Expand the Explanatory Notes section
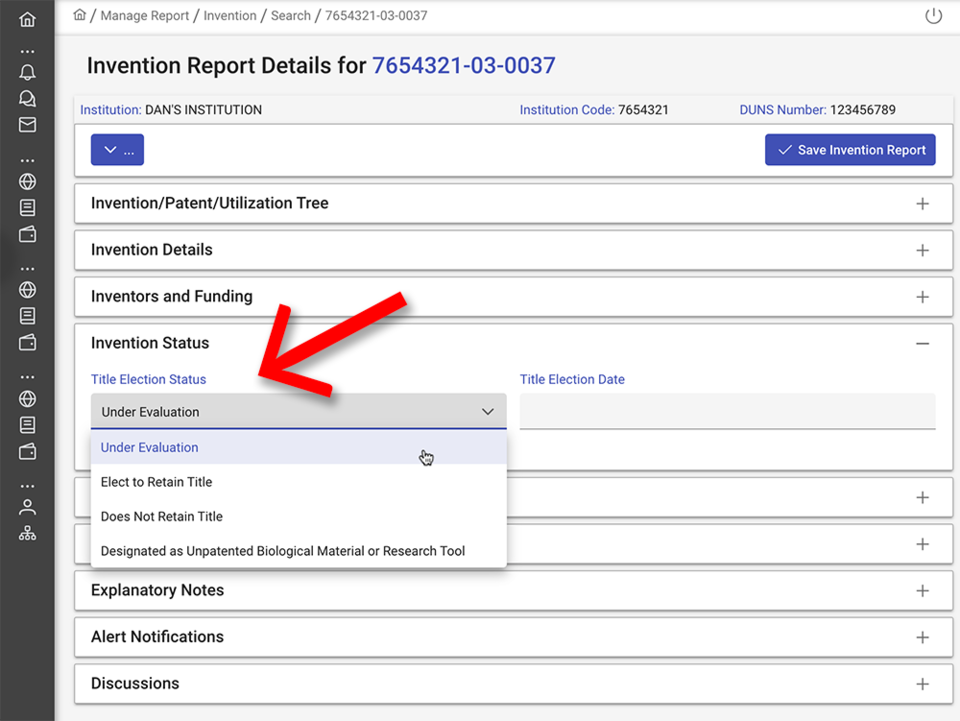This screenshot has height=721, width=960. (922, 590)
